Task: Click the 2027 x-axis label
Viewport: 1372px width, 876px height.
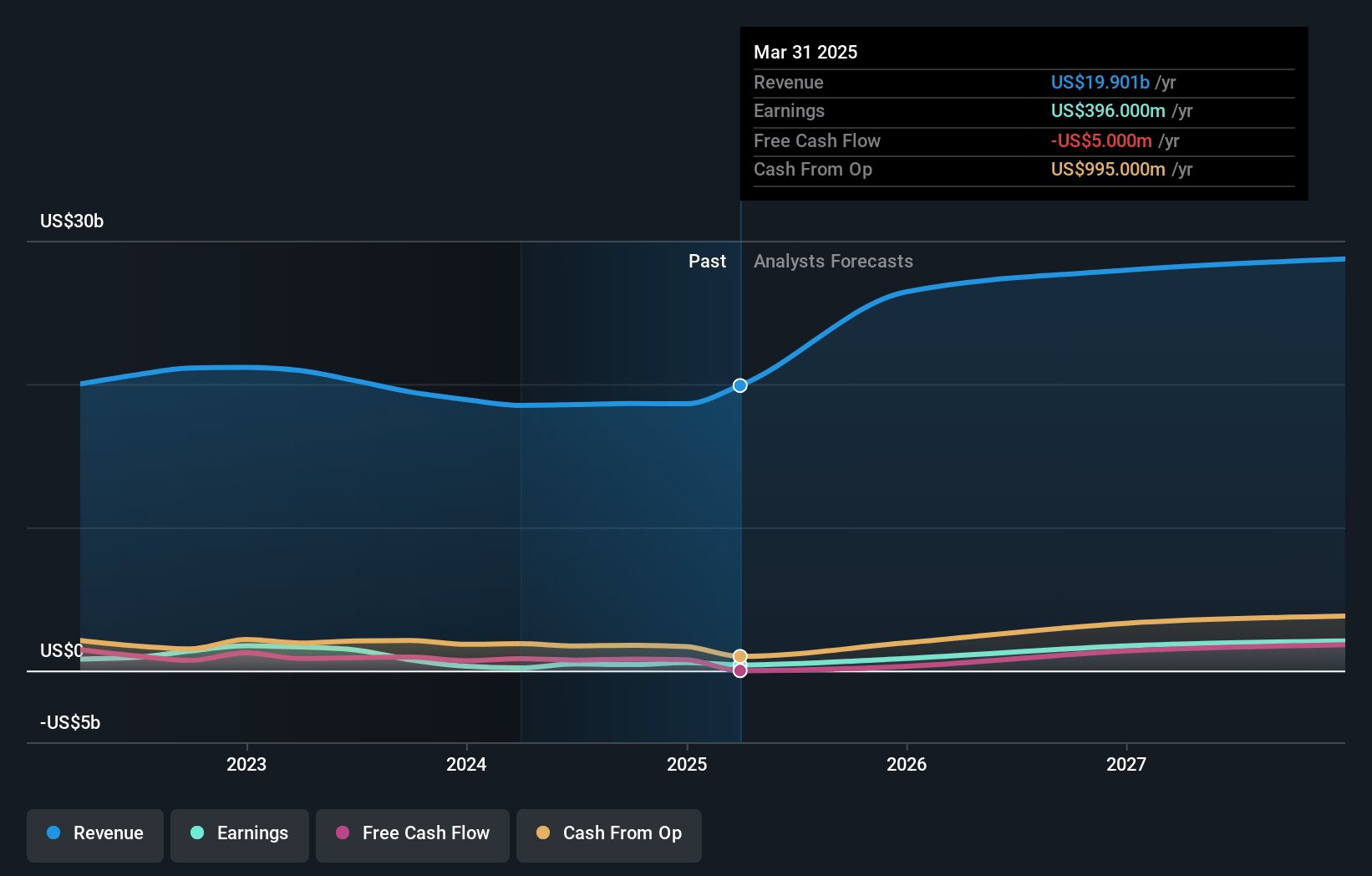Action: pos(1126,764)
